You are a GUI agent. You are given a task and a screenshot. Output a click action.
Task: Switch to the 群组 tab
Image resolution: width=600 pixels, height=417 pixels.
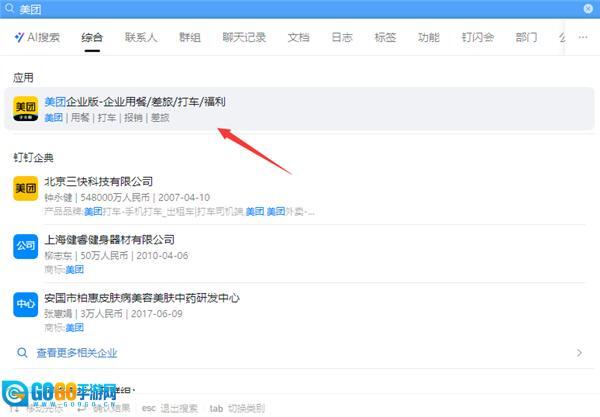click(190, 38)
